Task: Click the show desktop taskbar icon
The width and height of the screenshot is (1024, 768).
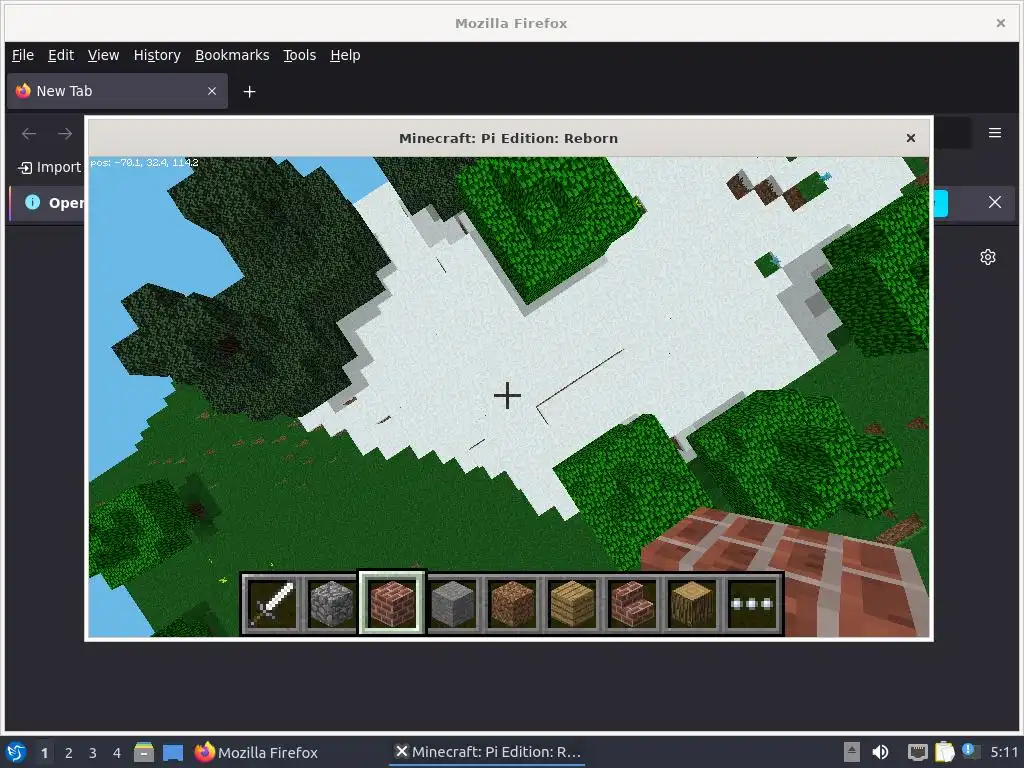Action: coord(173,752)
